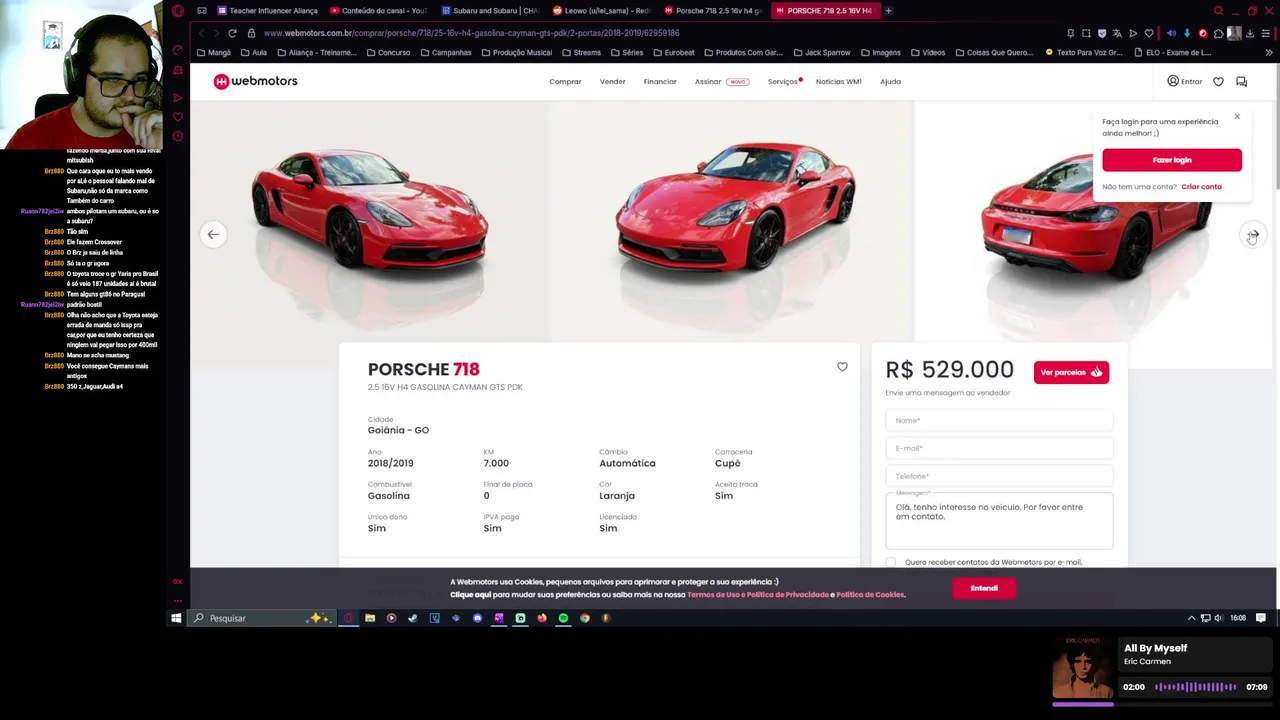Viewport: 1280px width, 720px height.
Task: Focus the Telefone input field
Action: click(999, 476)
